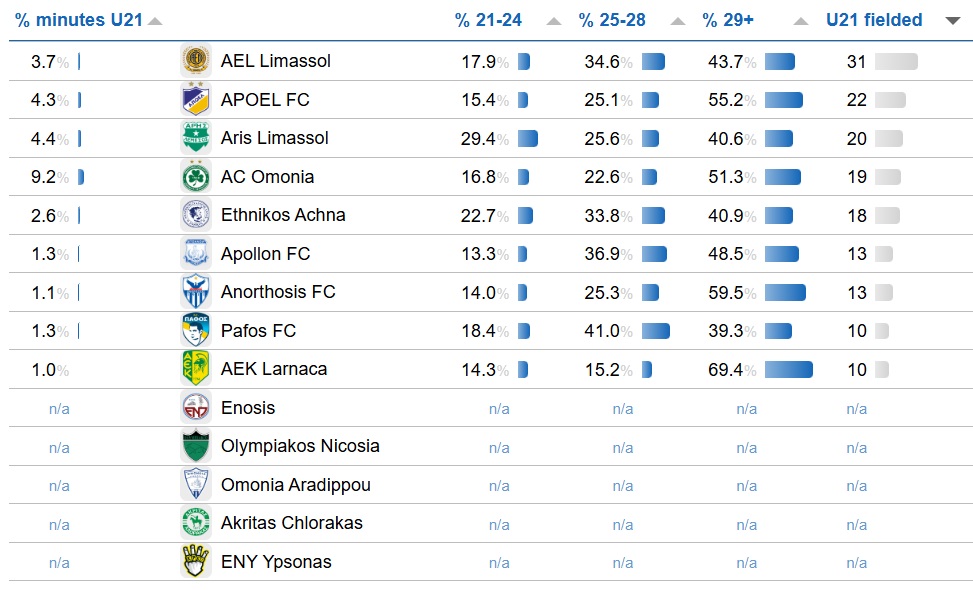Open the Anorthosis FC team link
The height and width of the screenshot is (590, 973).
pyautogui.click(x=278, y=292)
